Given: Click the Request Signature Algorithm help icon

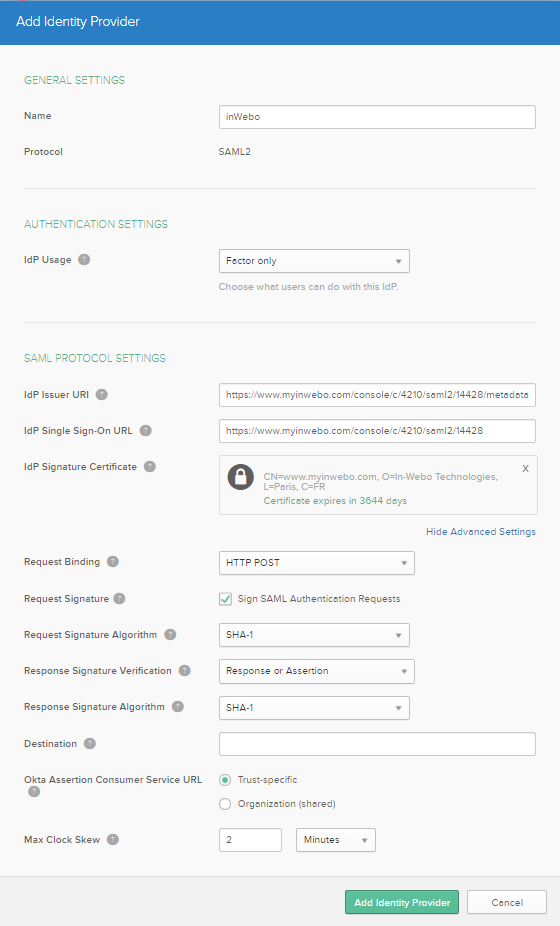Looking at the screenshot, I should tap(170, 635).
